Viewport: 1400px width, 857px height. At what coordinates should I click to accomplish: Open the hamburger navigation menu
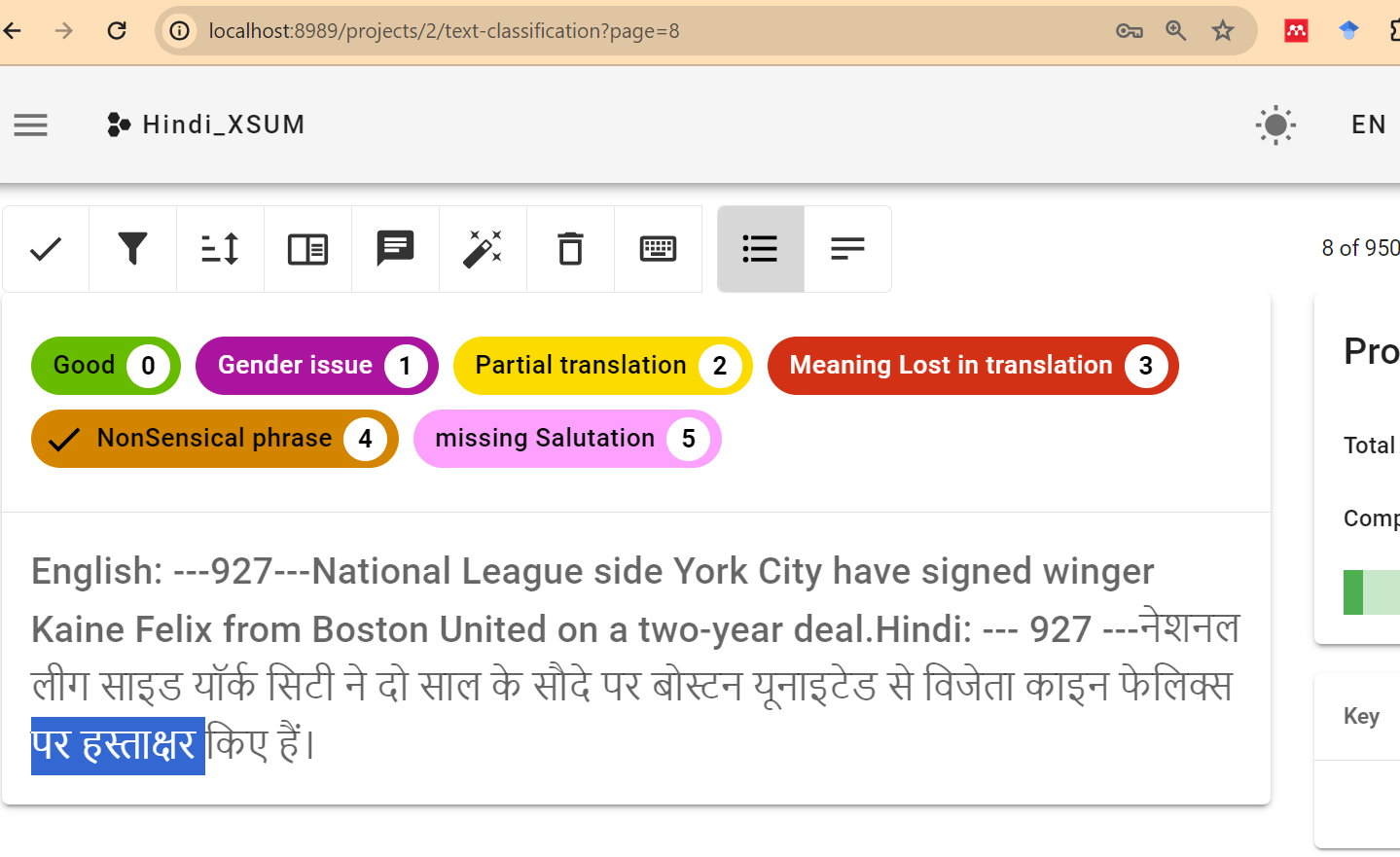[x=31, y=125]
